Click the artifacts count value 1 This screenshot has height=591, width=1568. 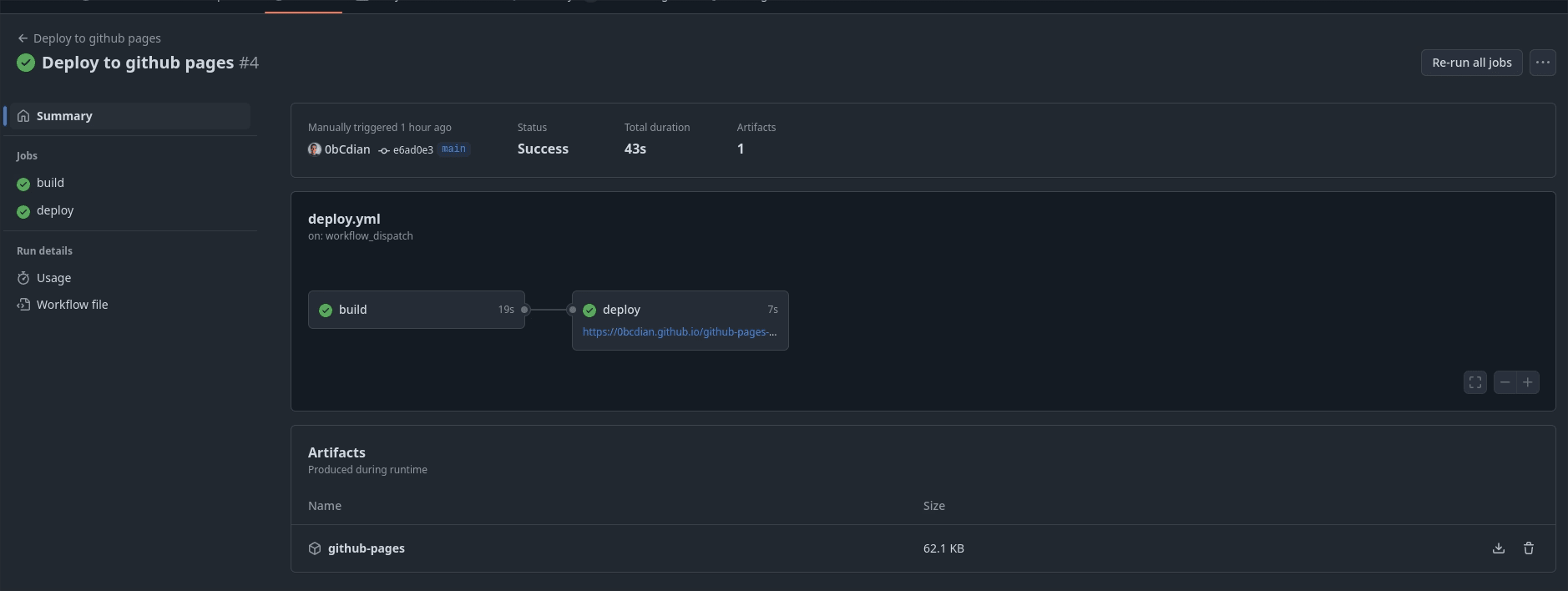[x=741, y=149]
